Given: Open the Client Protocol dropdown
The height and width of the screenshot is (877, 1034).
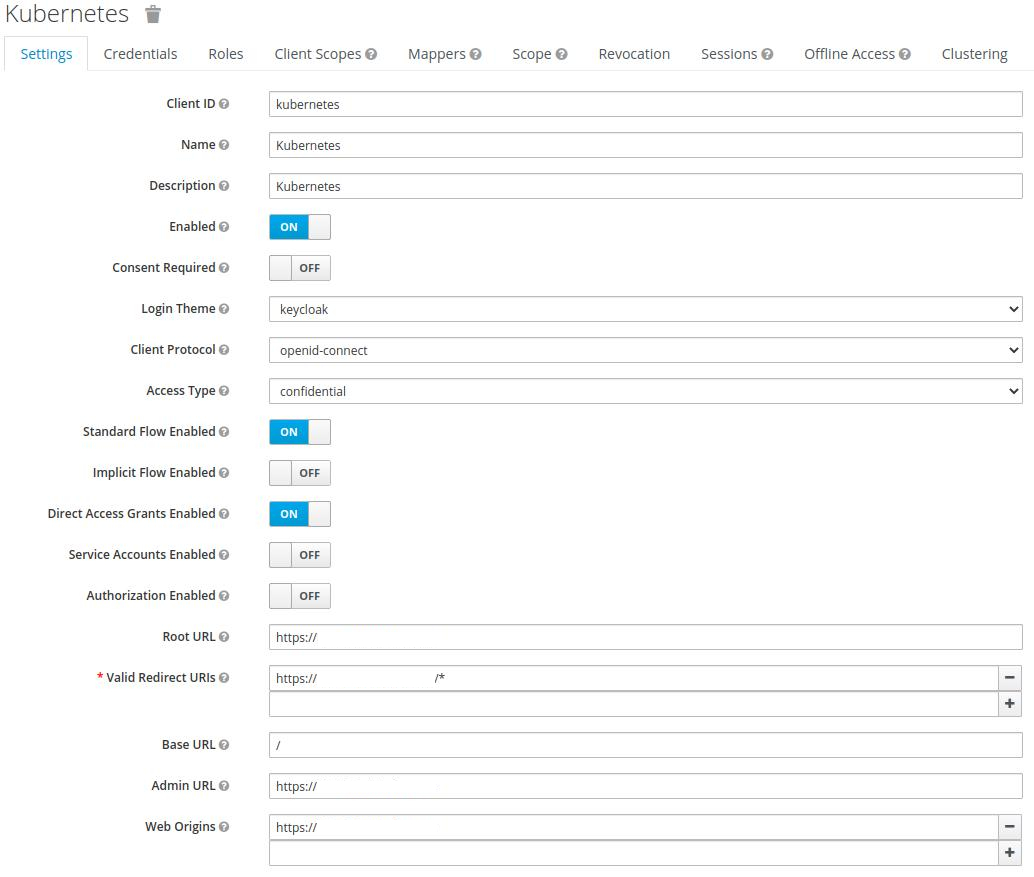Looking at the screenshot, I should tap(646, 349).
